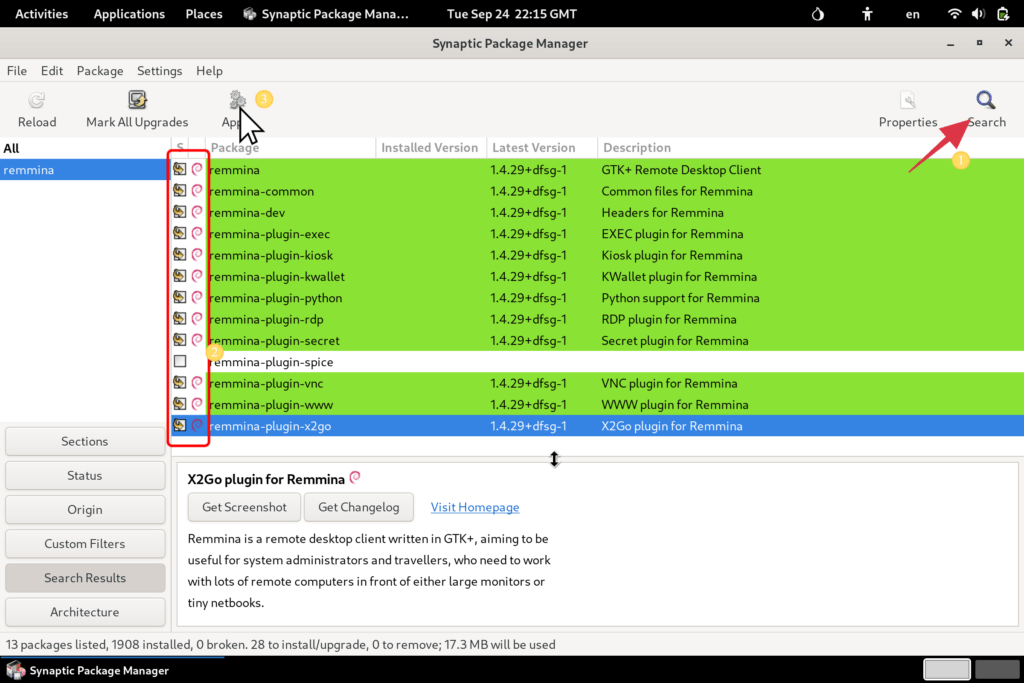Click the Apply gears toolbar icon
The image size is (1024, 683).
pos(237,100)
